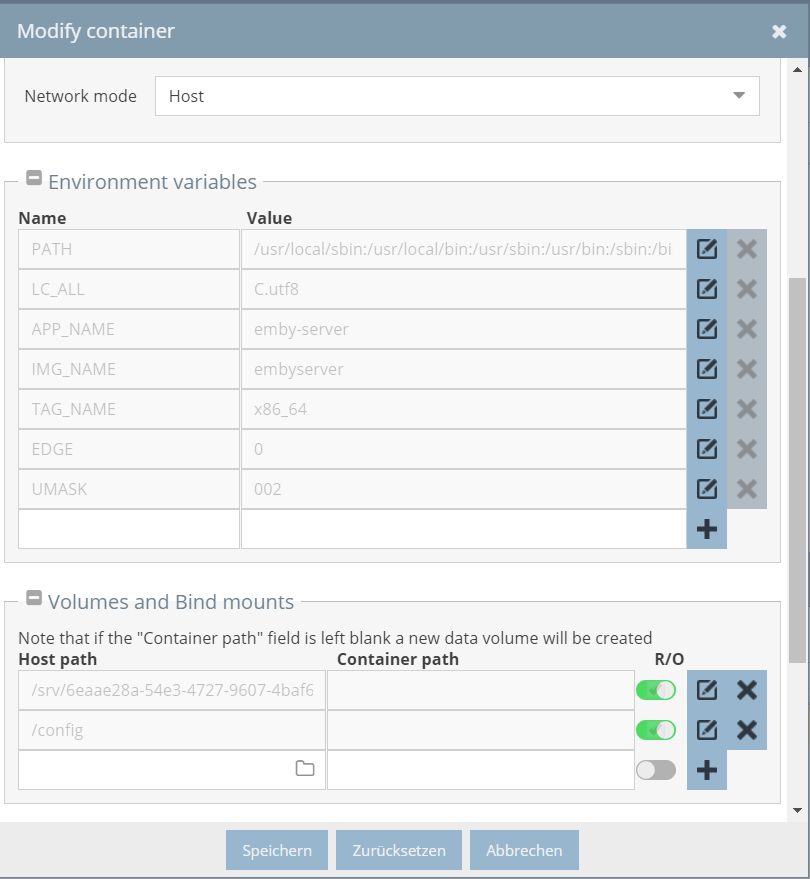Toggle read-only for /srv host path mount

pos(656,690)
